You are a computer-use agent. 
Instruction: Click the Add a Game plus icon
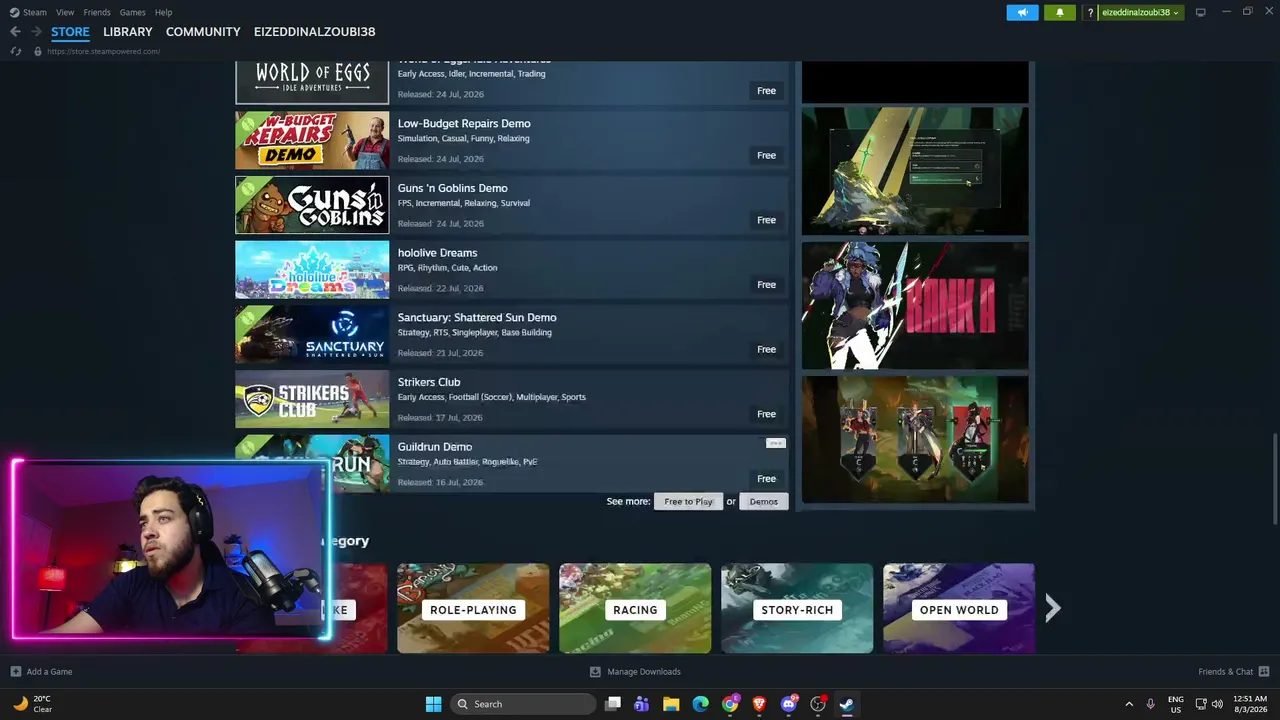tap(15, 672)
